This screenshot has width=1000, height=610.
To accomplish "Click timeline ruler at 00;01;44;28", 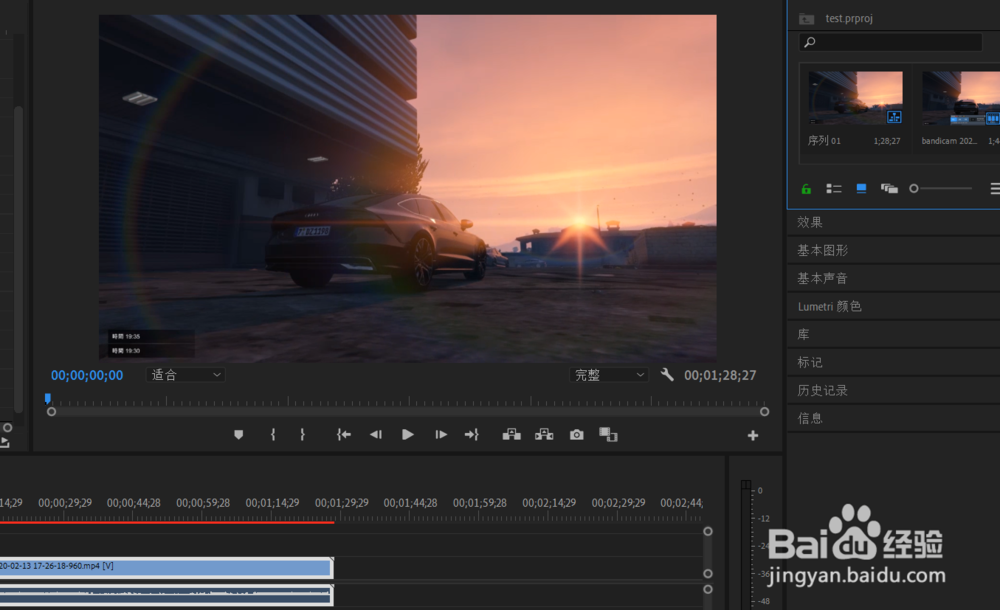I will coord(410,503).
